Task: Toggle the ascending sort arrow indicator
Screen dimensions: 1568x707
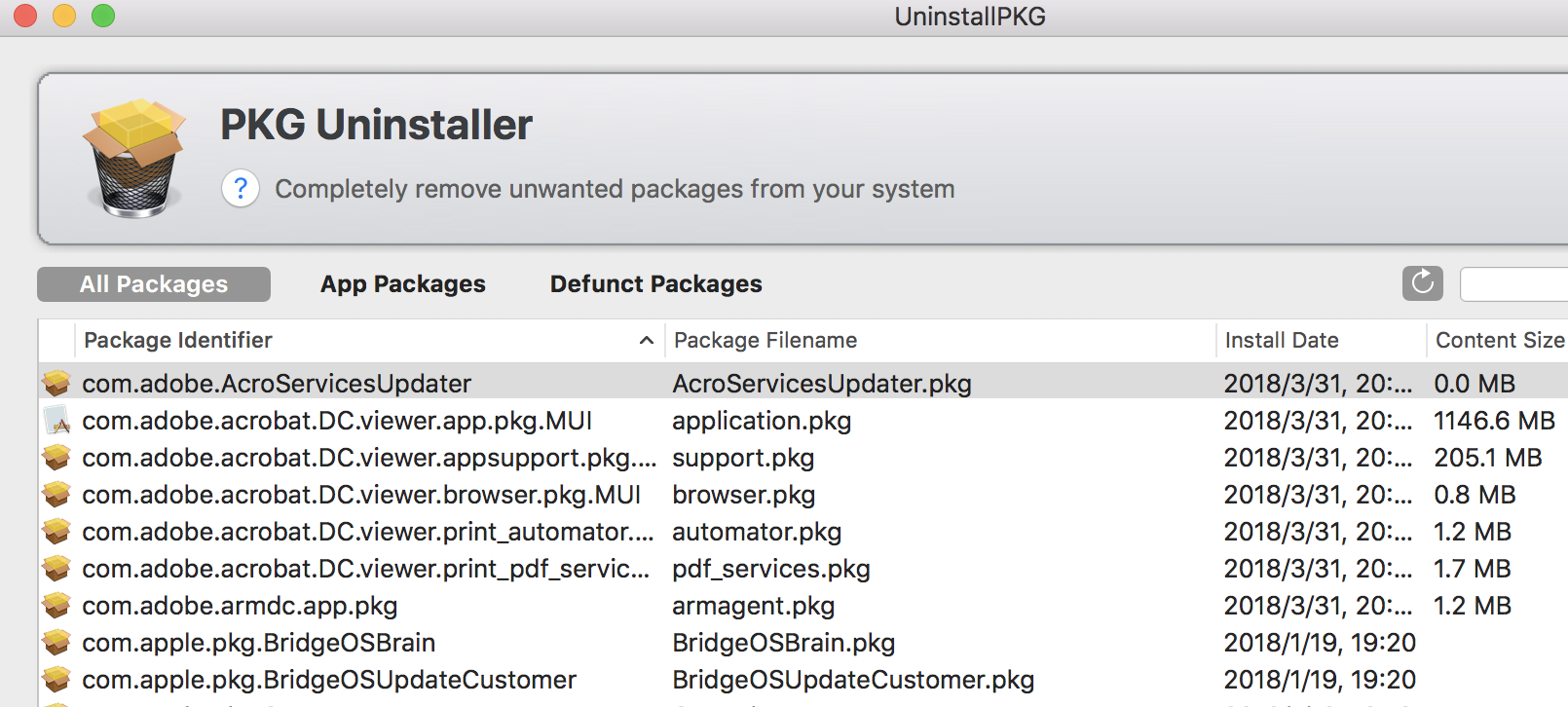Action: 646,340
